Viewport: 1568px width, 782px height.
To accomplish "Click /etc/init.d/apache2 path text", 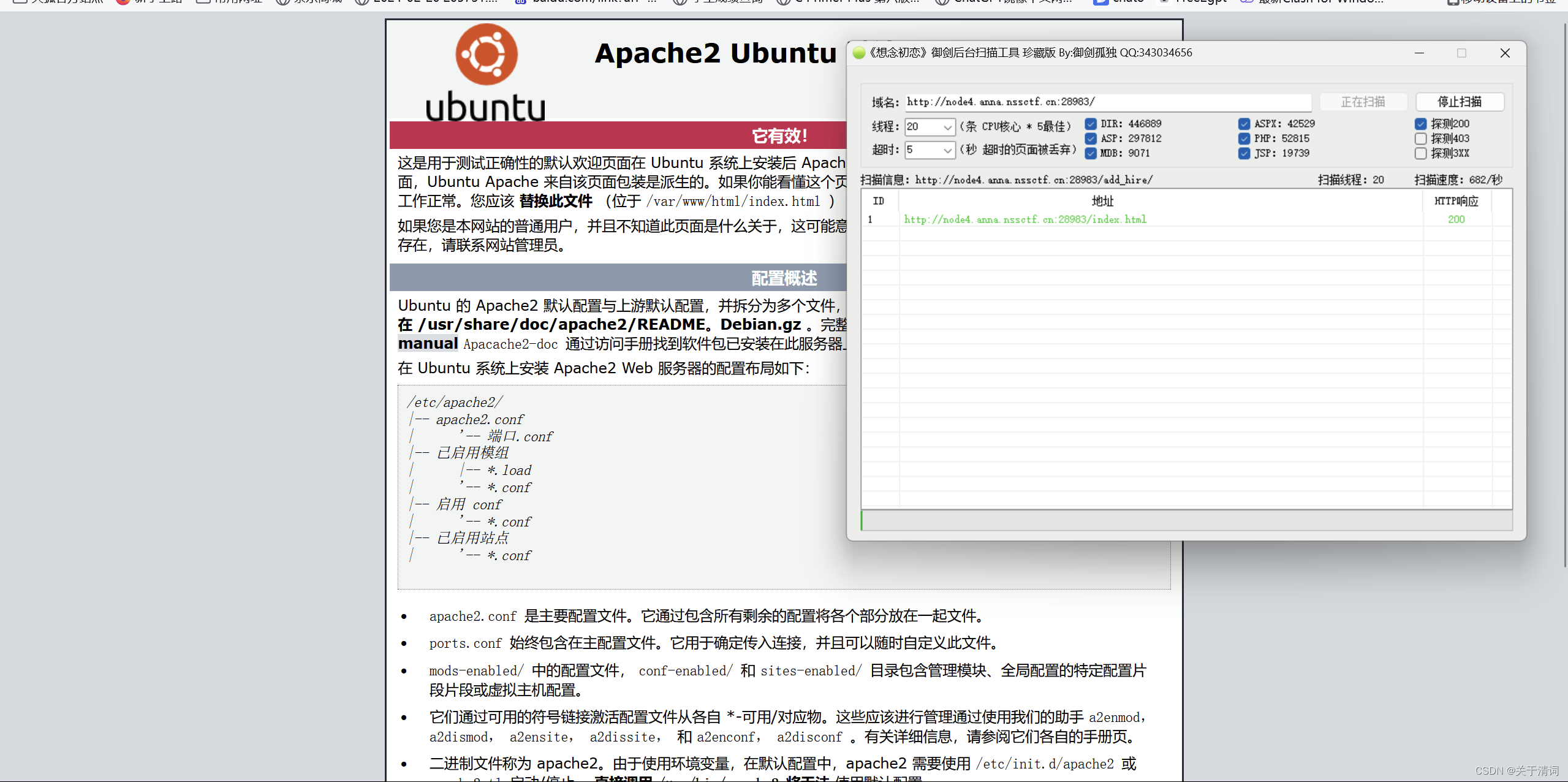I will (x=1045, y=764).
